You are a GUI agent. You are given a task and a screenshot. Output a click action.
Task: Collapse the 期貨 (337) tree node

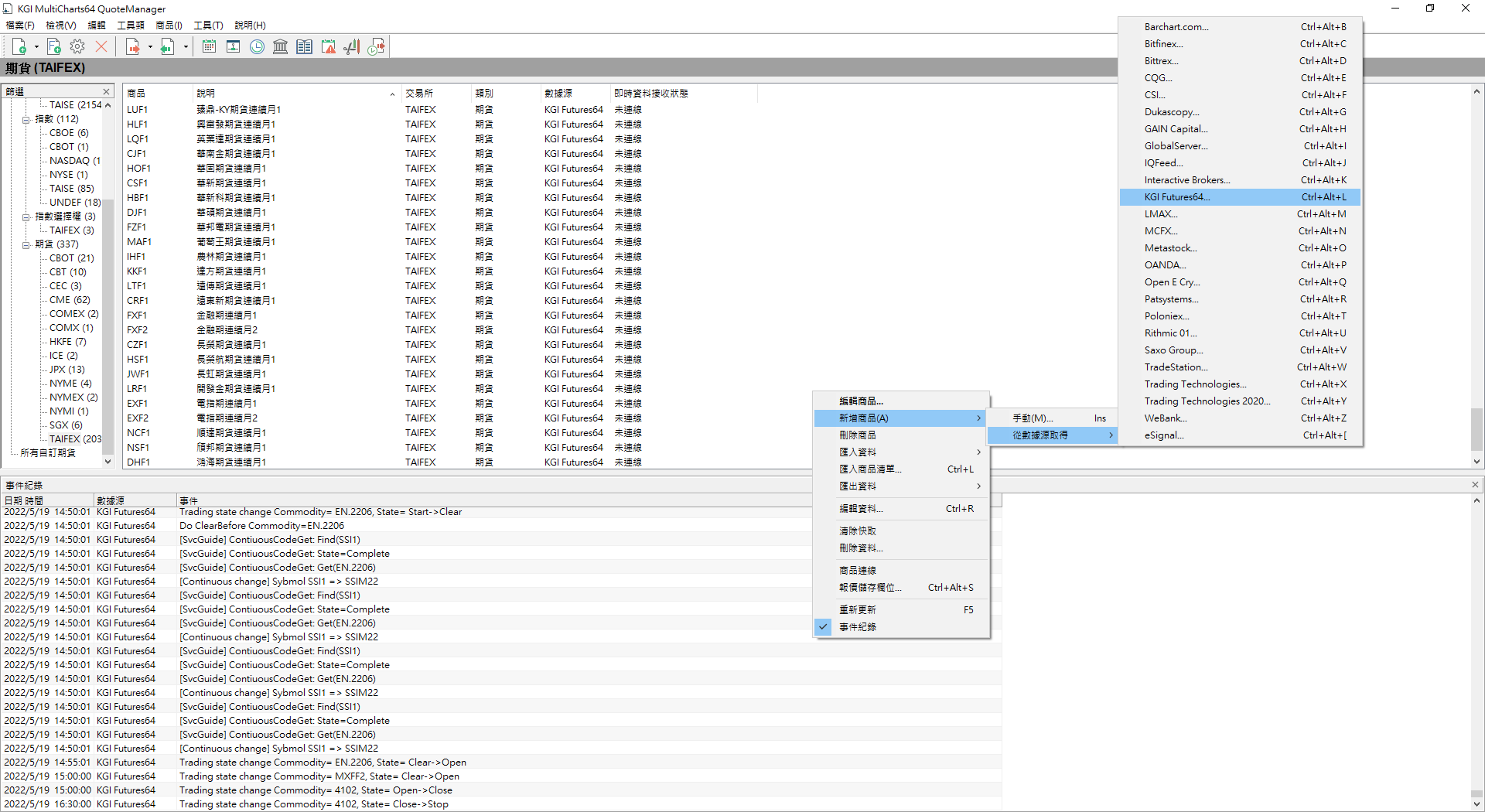[26, 244]
